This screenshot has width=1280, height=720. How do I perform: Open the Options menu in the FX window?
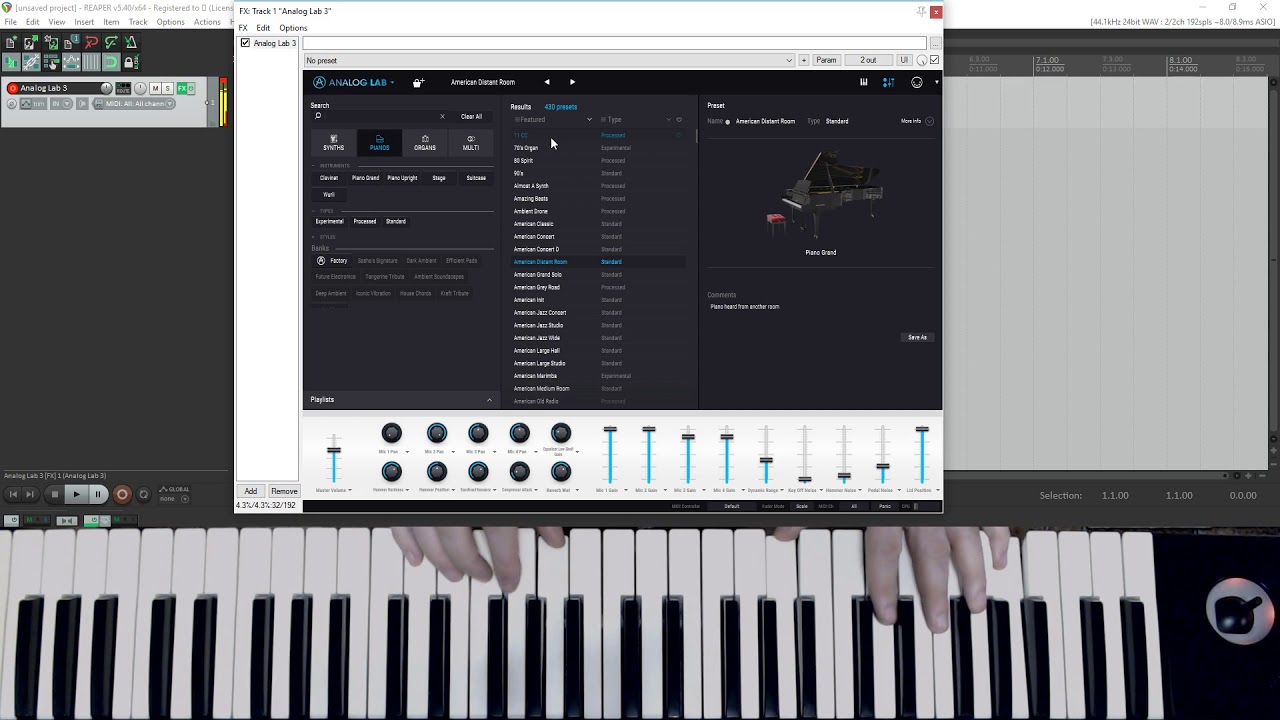click(293, 28)
